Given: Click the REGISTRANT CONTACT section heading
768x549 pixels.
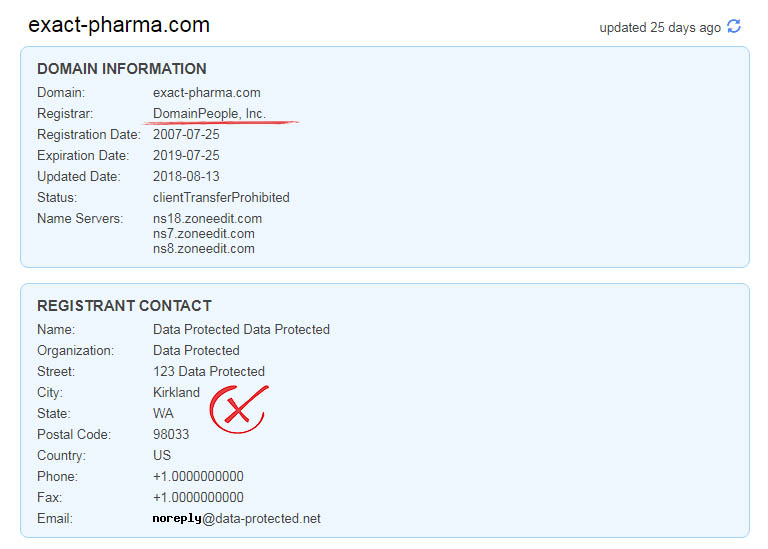Looking at the screenshot, I should click(x=124, y=306).
